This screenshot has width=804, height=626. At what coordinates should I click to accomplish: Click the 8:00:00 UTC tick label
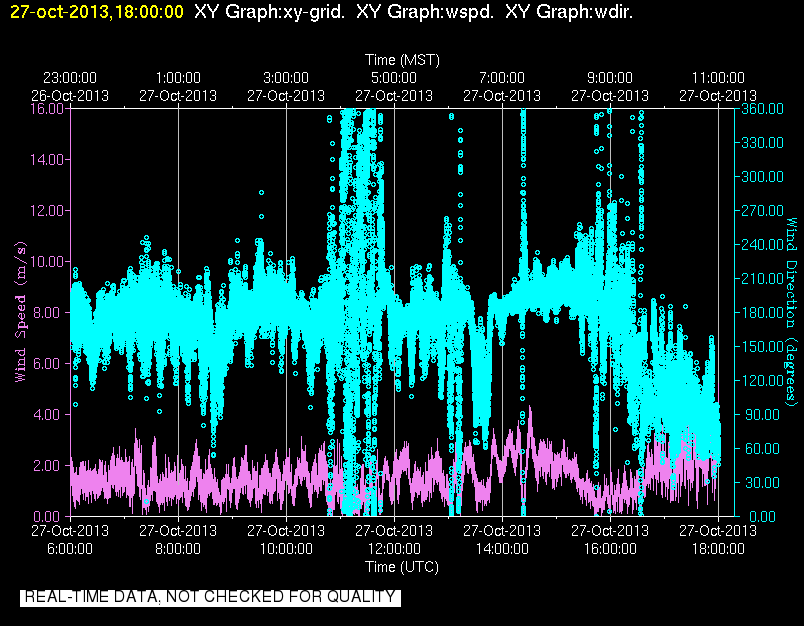tap(178, 549)
